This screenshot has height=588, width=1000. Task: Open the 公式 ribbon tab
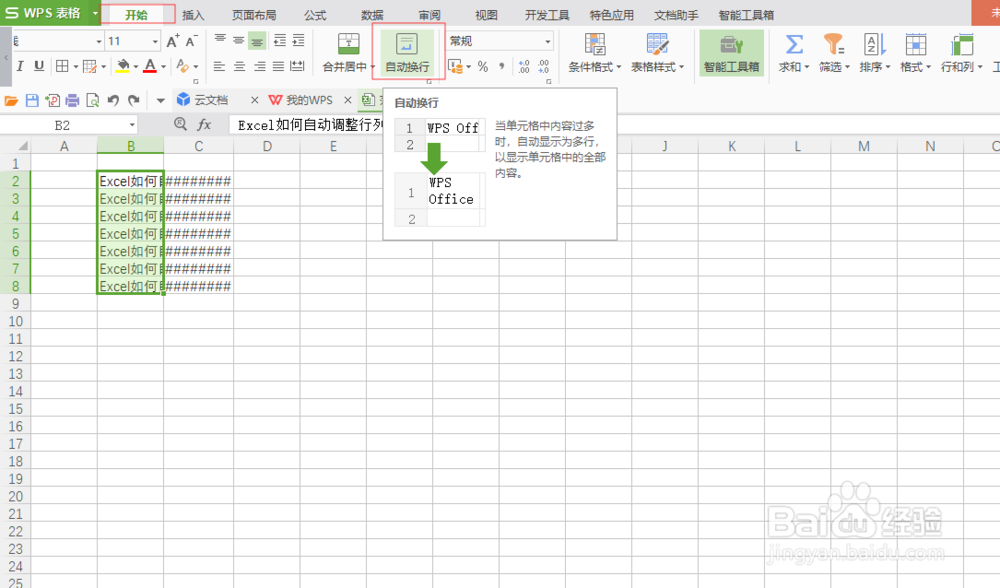pos(315,15)
